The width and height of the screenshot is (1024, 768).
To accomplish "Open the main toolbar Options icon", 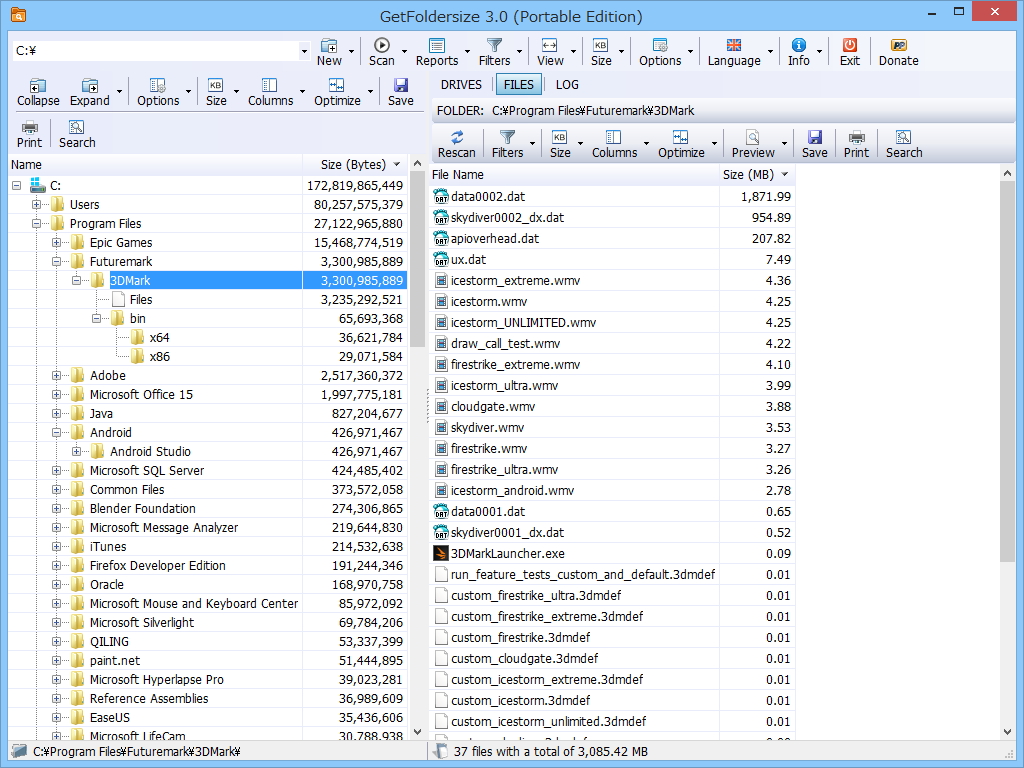I will point(660,52).
